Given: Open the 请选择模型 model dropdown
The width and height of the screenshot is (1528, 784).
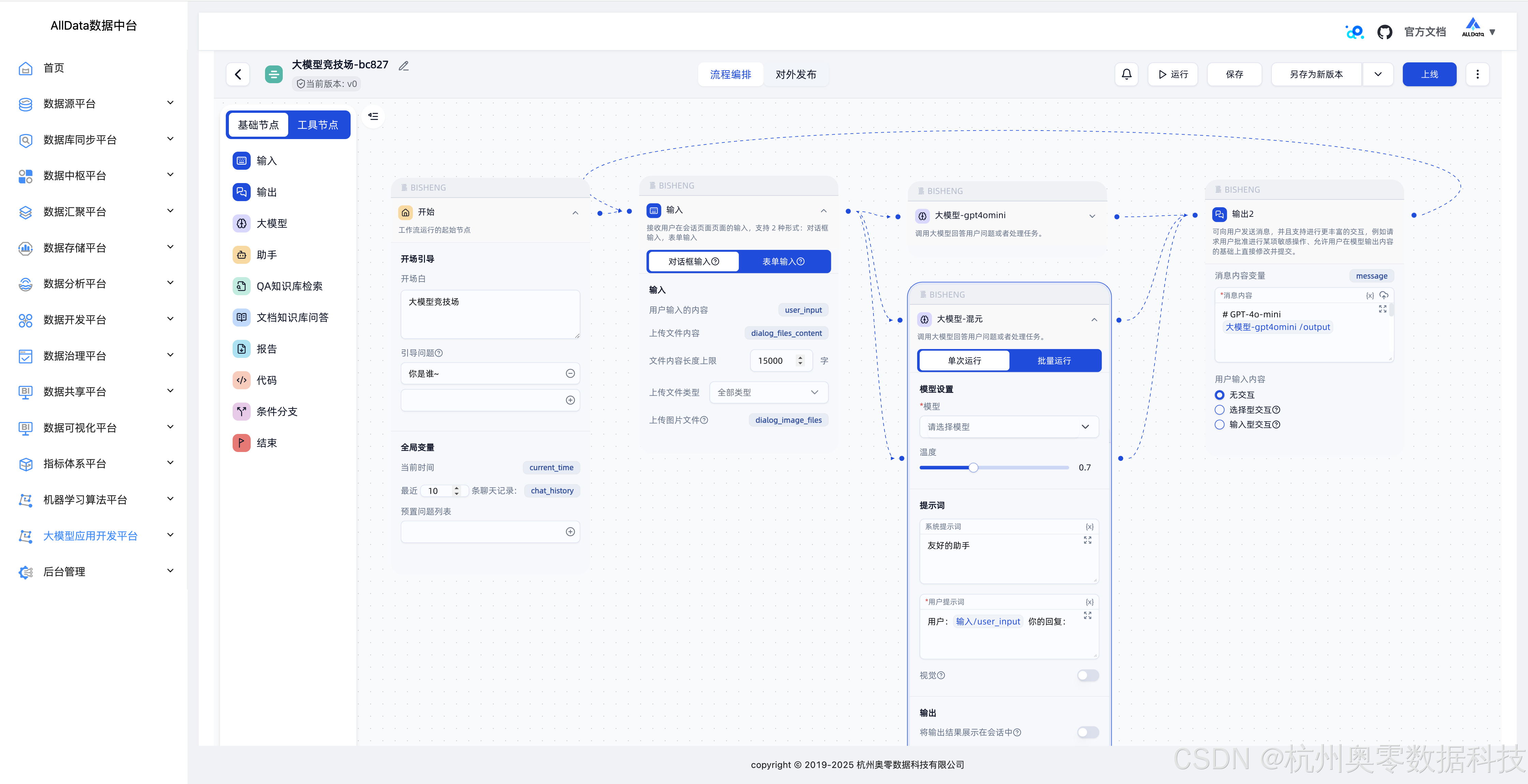Looking at the screenshot, I should pyautogui.click(x=1009, y=427).
